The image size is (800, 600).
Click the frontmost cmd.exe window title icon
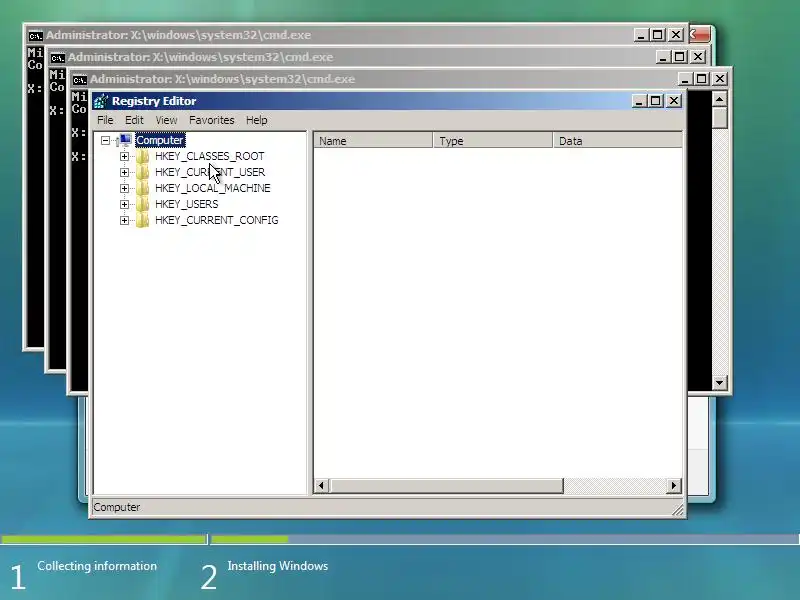pos(80,80)
